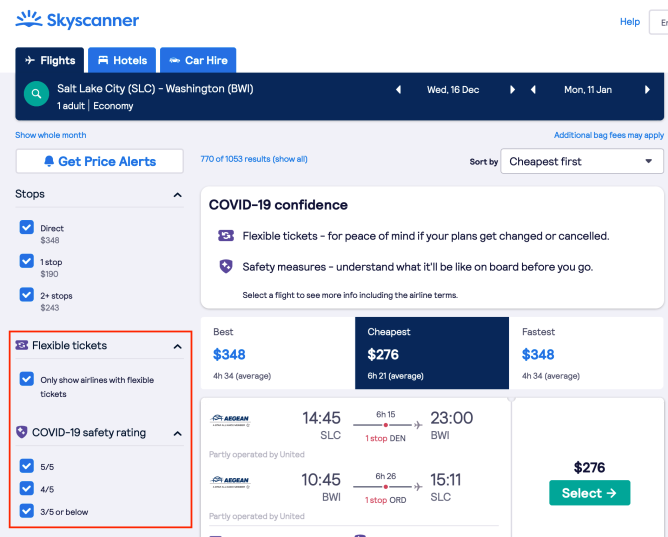Uncheck the 5/5 safety rating filter
Image resolution: width=668 pixels, height=537 pixels.
pos(26,466)
